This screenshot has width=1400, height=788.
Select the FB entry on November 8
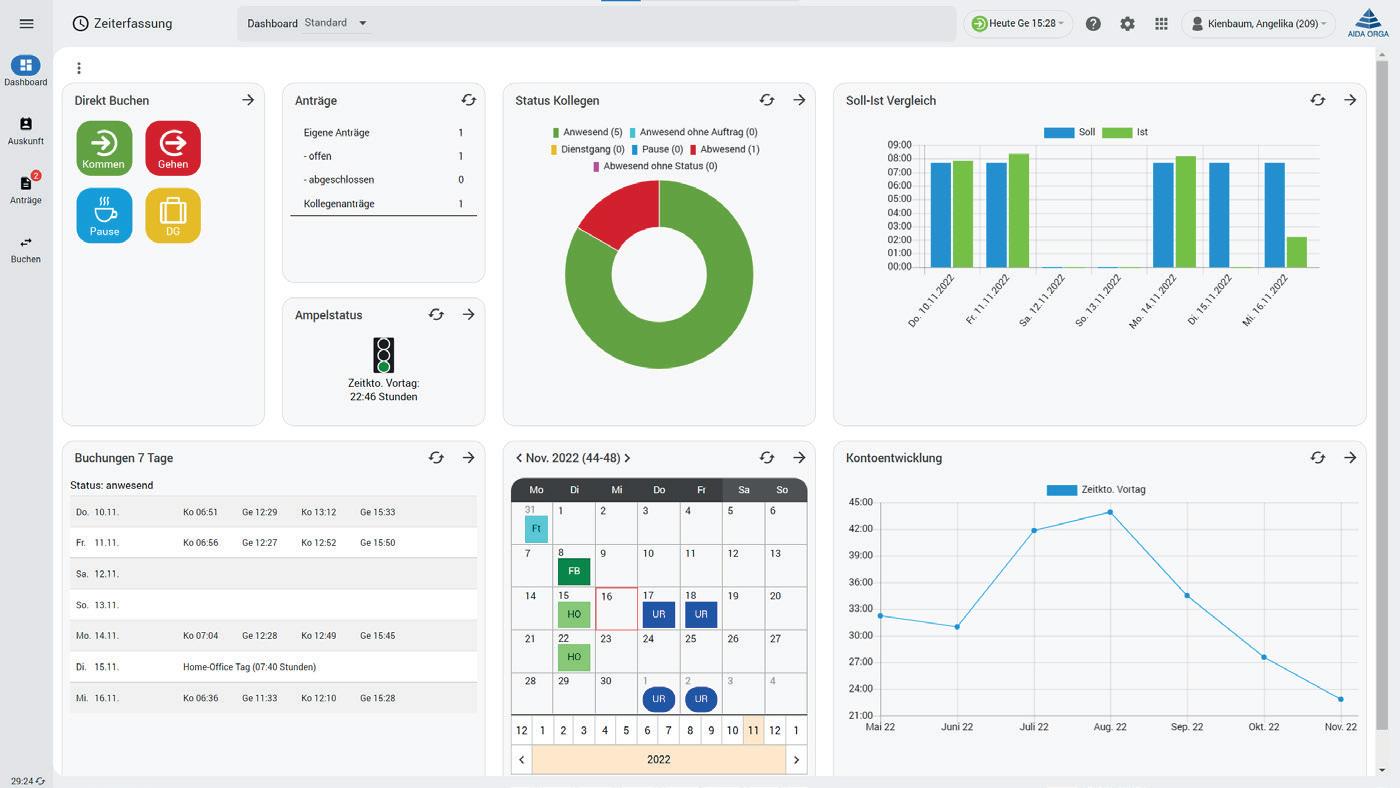pyautogui.click(x=574, y=572)
